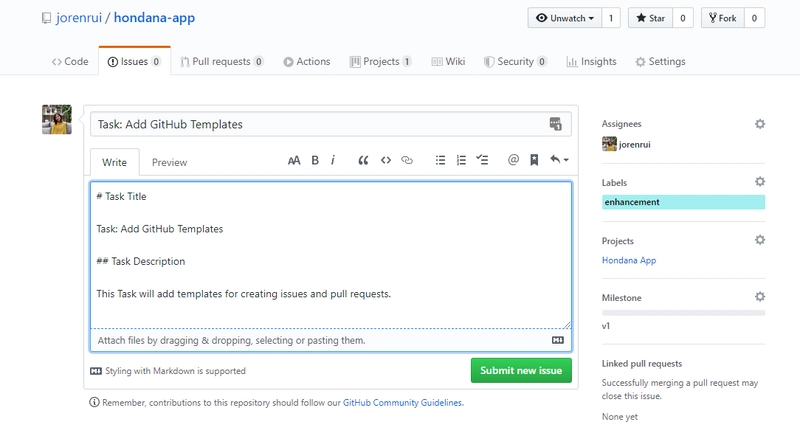Add a link with the chain icon

pyautogui.click(x=407, y=160)
